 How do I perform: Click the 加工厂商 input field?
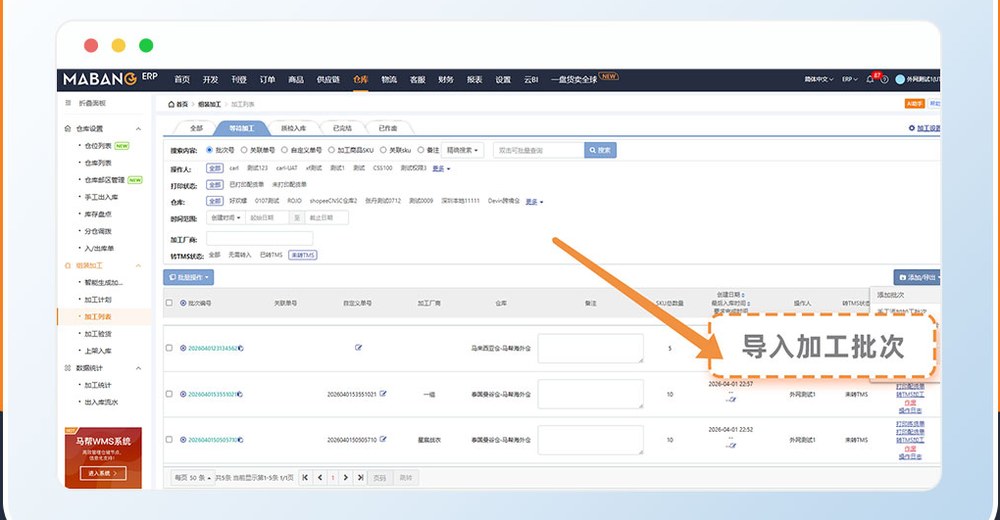[x=260, y=239]
